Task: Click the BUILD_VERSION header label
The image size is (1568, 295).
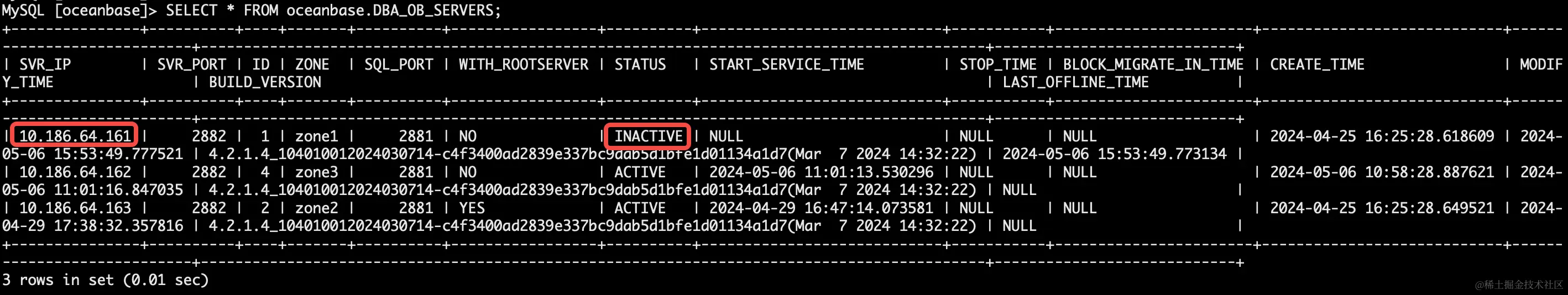Action: (265, 82)
